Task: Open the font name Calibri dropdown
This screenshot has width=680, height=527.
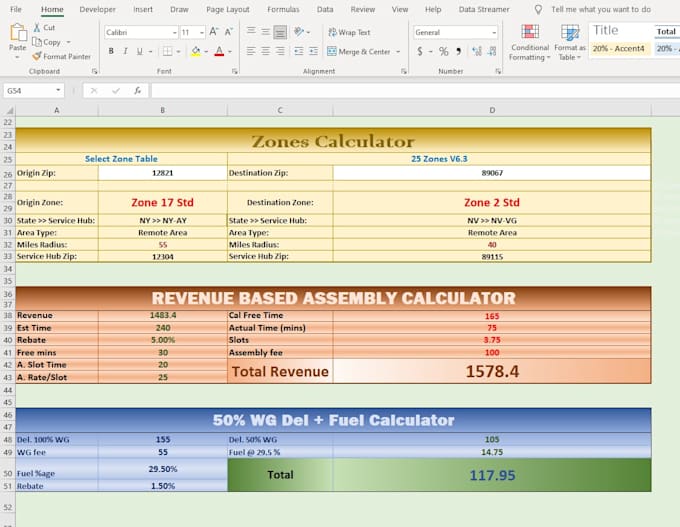Action: coord(174,33)
